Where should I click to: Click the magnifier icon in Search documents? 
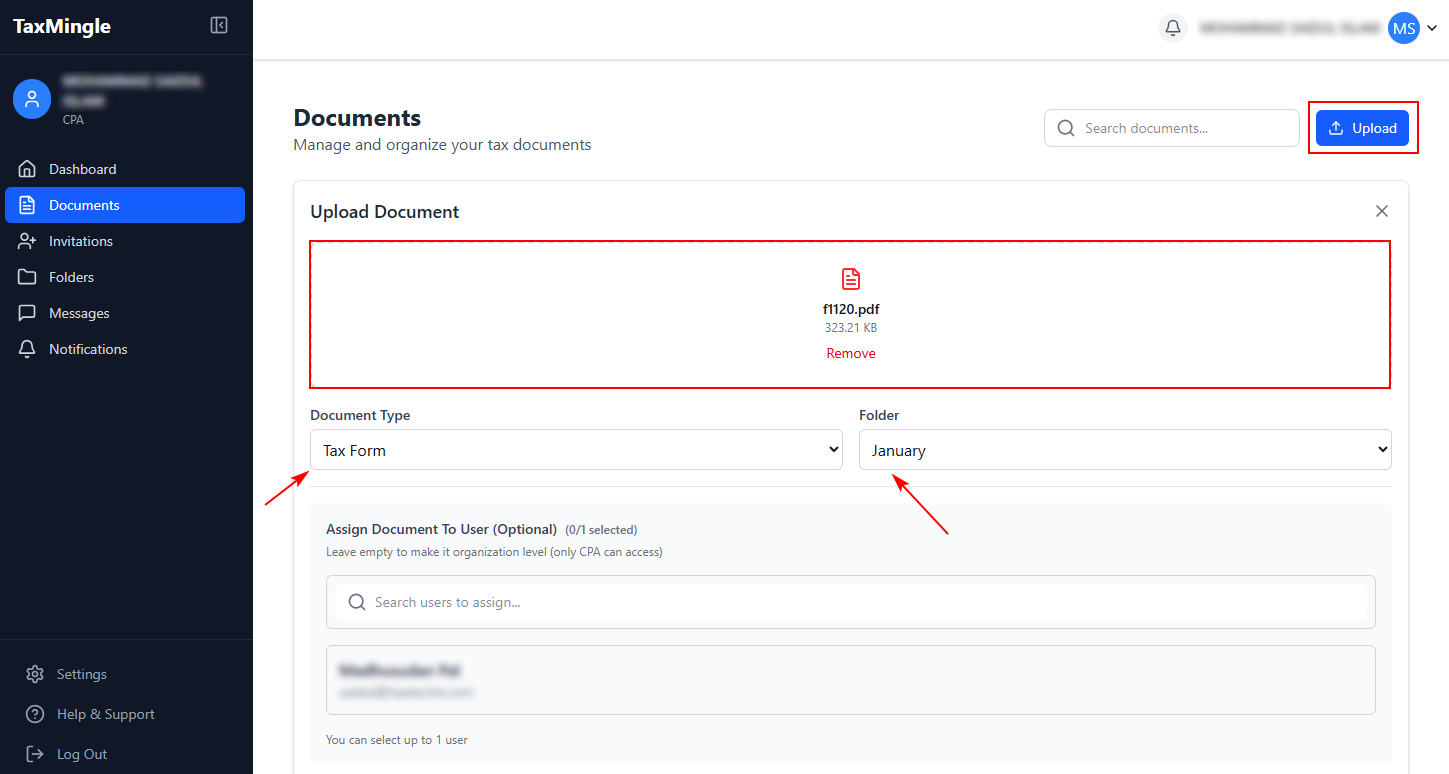[1066, 128]
